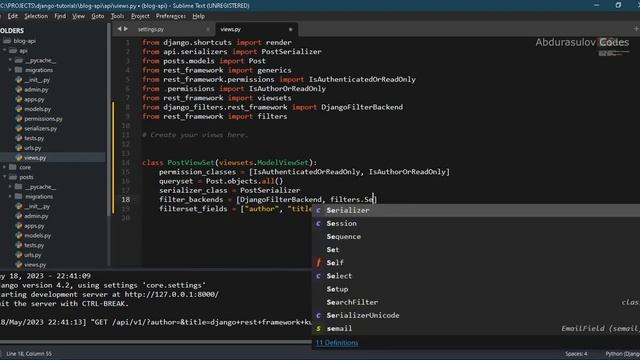Click the class icon beside Session suggestion
The width and height of the screenshot is (640, 360).
click(318, 224)
